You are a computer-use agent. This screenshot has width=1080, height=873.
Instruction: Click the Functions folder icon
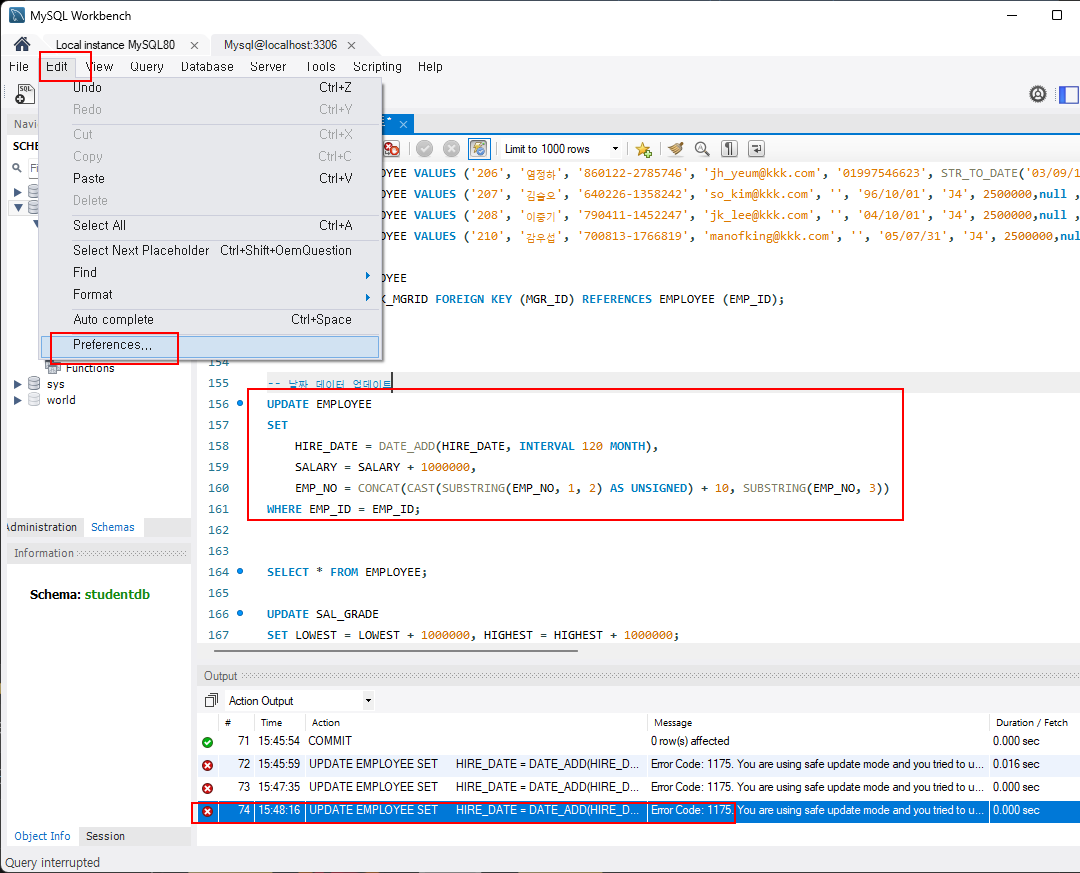point(53,368)
